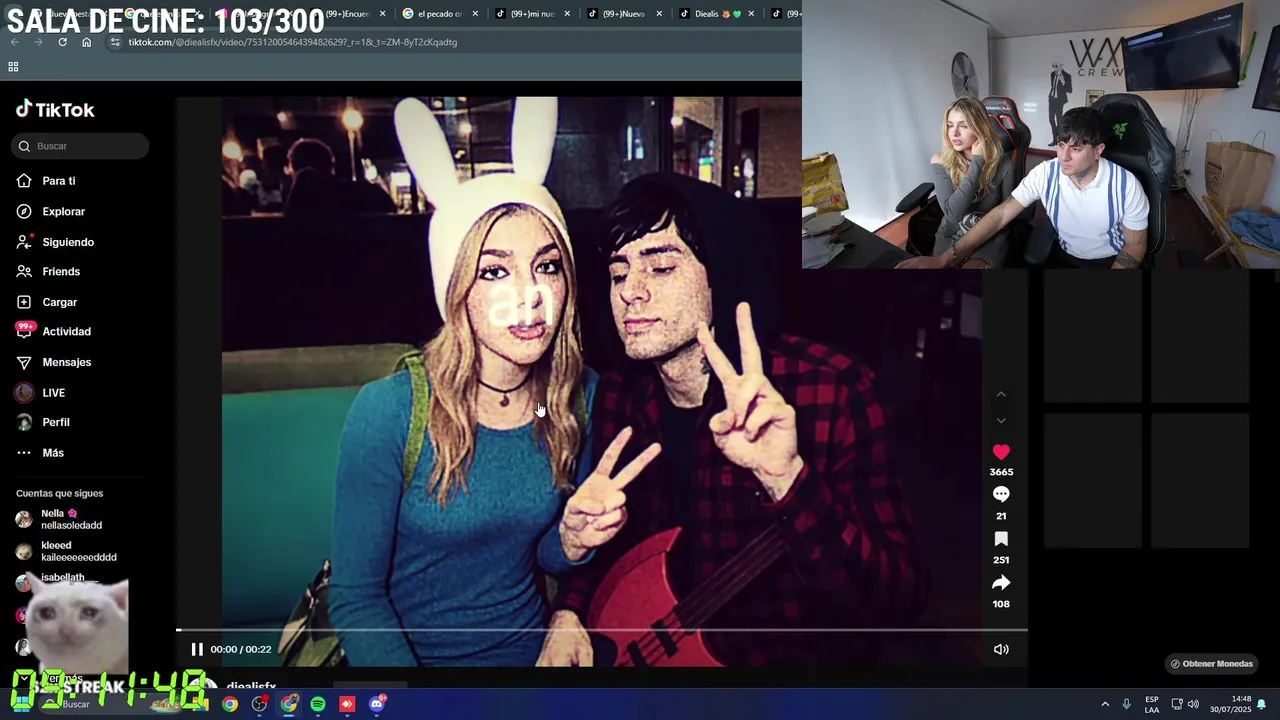Viewport: 1280px width, 720px height.
Task: Open Discord from the taskbar
Action: click(x=377, y=704)
